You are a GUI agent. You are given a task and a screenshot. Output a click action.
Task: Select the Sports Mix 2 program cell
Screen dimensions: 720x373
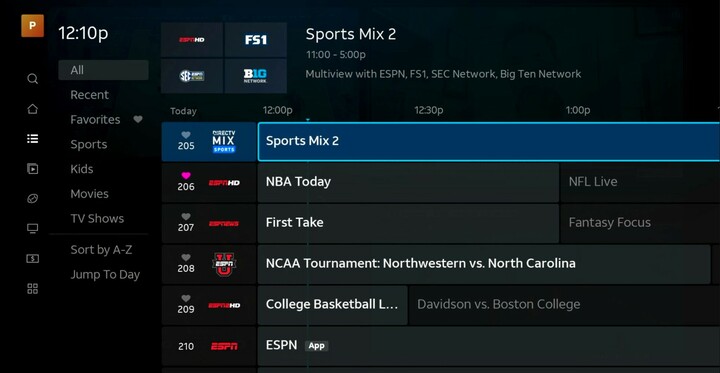point(489,141)
